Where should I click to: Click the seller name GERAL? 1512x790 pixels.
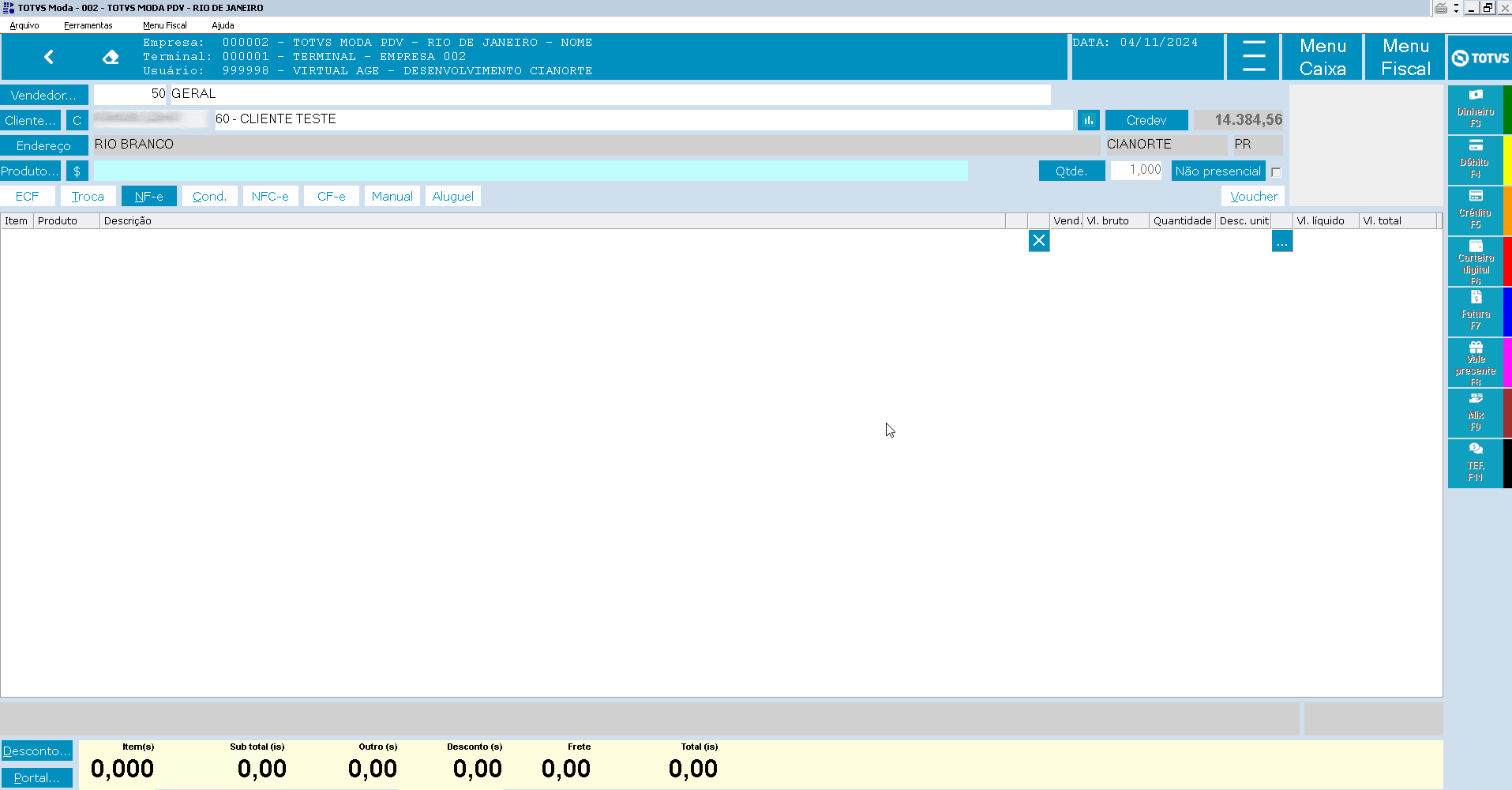(x=193, y=94)
